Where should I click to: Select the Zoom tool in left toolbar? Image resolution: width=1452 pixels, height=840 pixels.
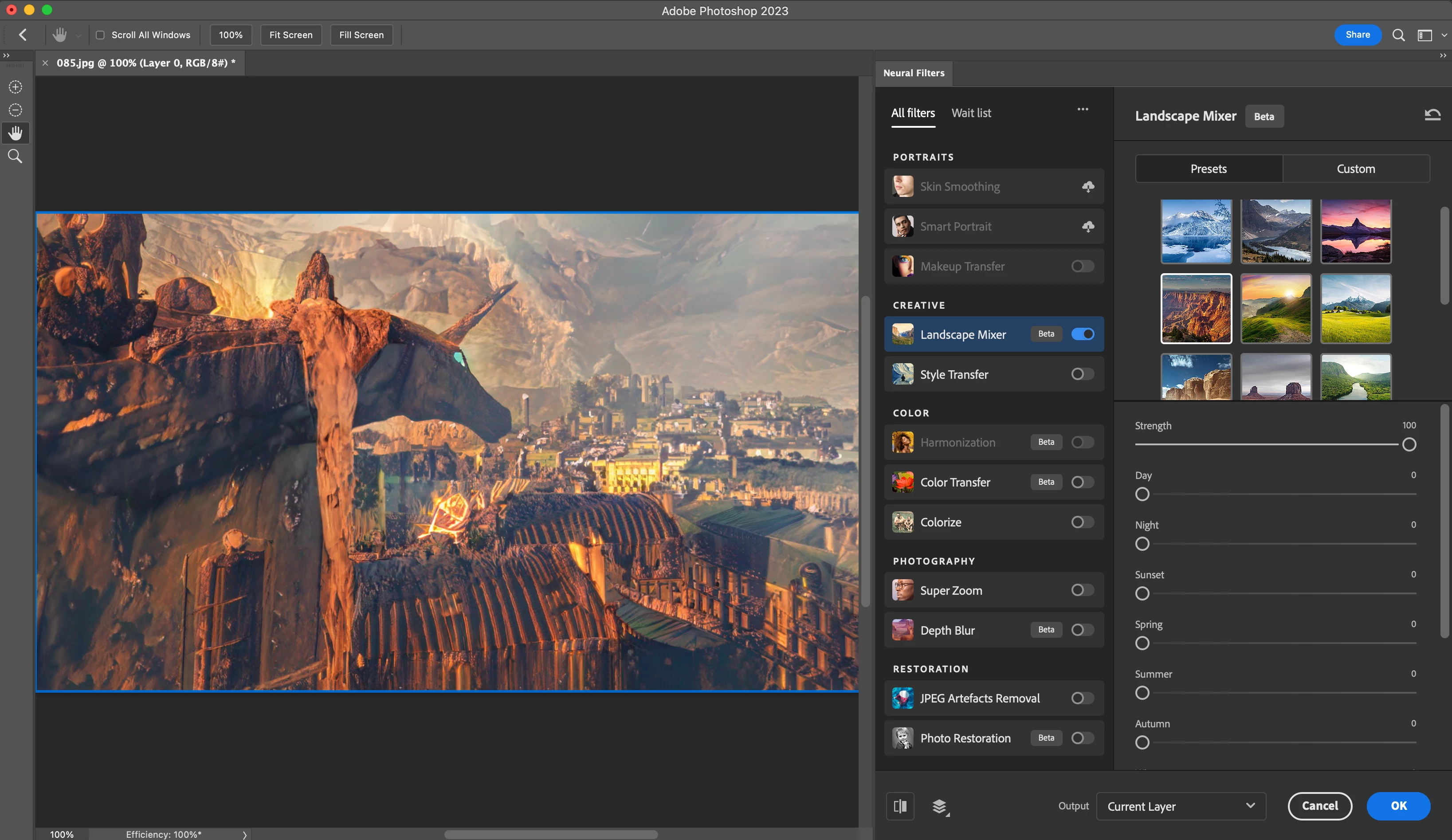pyautogui.click(x=15, y=156)
